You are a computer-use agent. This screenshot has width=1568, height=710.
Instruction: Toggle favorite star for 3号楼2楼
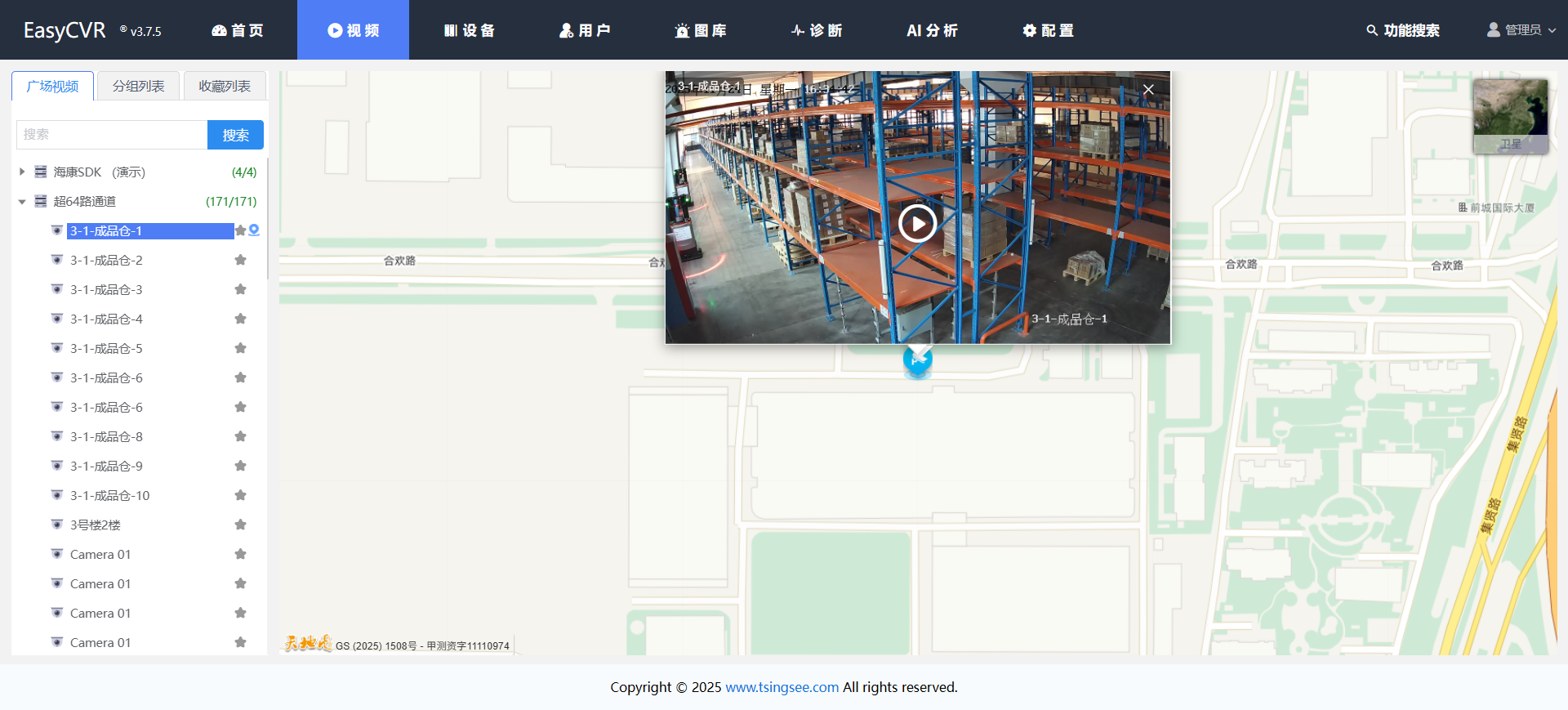pos(240,525)
